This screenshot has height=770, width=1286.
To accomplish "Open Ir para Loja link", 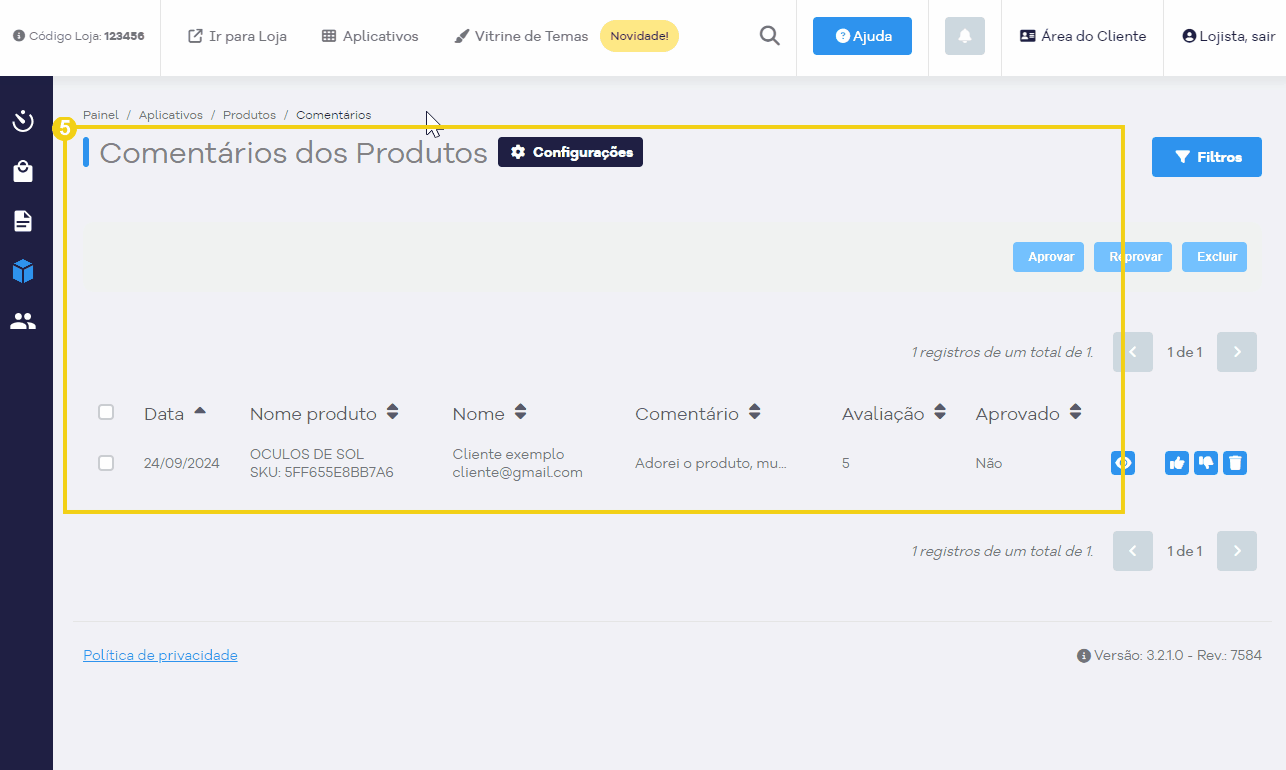I will click(x=237, y=36).
